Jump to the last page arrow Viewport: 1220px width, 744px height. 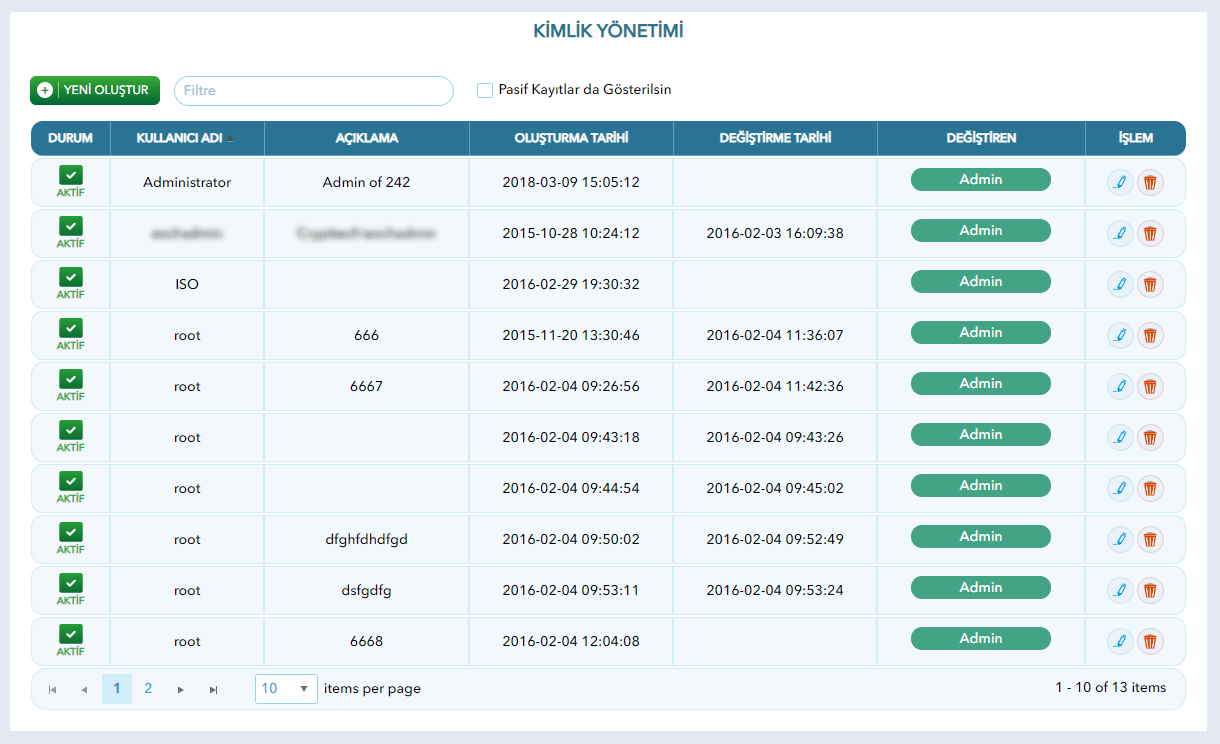point(213,689)
